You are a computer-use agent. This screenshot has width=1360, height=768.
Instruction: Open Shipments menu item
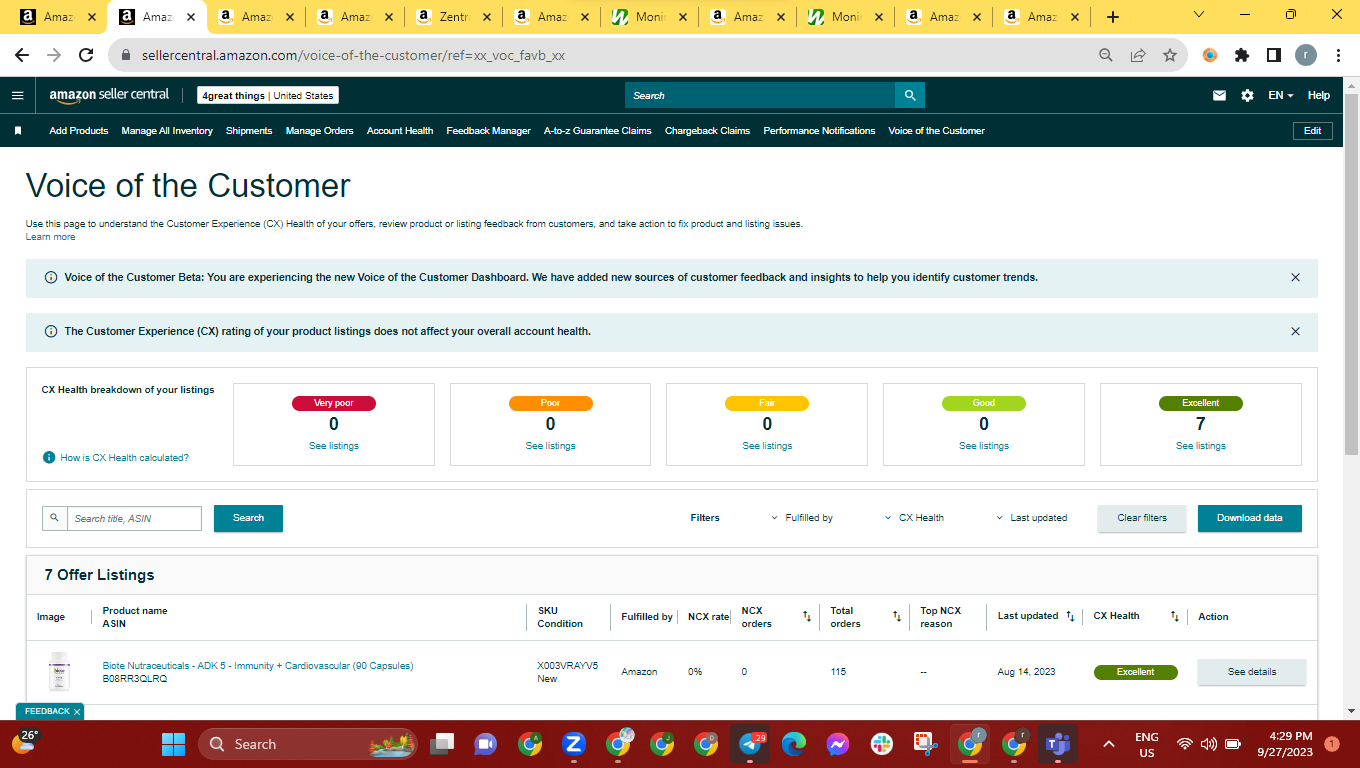click(x=249, y=131)
